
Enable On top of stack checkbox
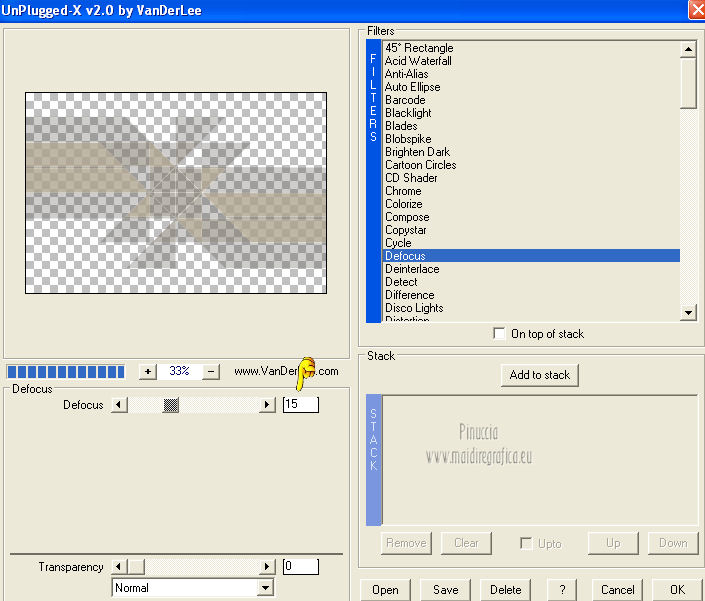tap(499, 334)
